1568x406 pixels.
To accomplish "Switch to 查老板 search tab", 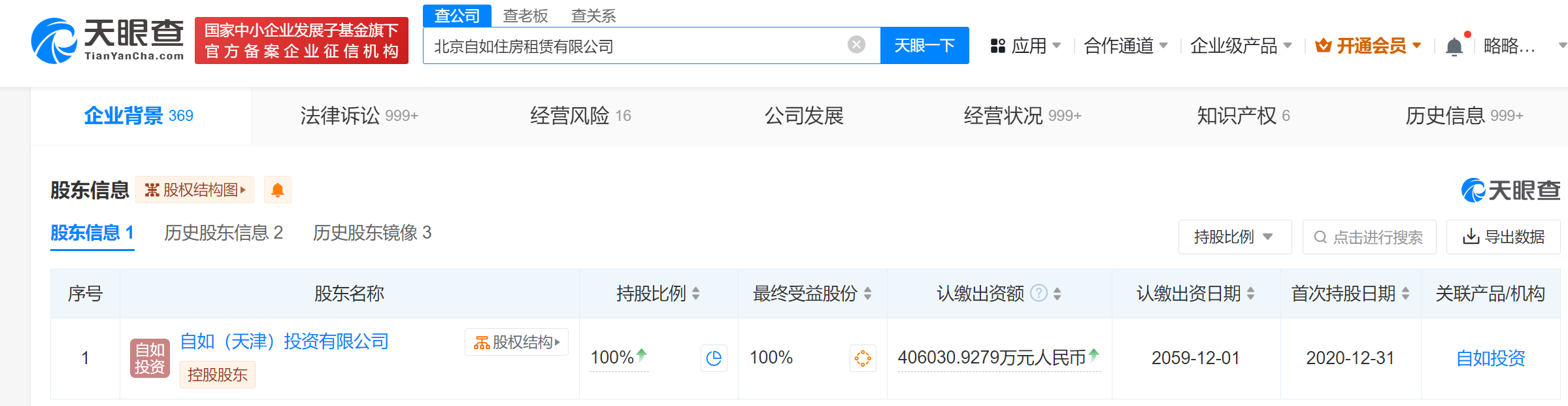I will 525,16.
